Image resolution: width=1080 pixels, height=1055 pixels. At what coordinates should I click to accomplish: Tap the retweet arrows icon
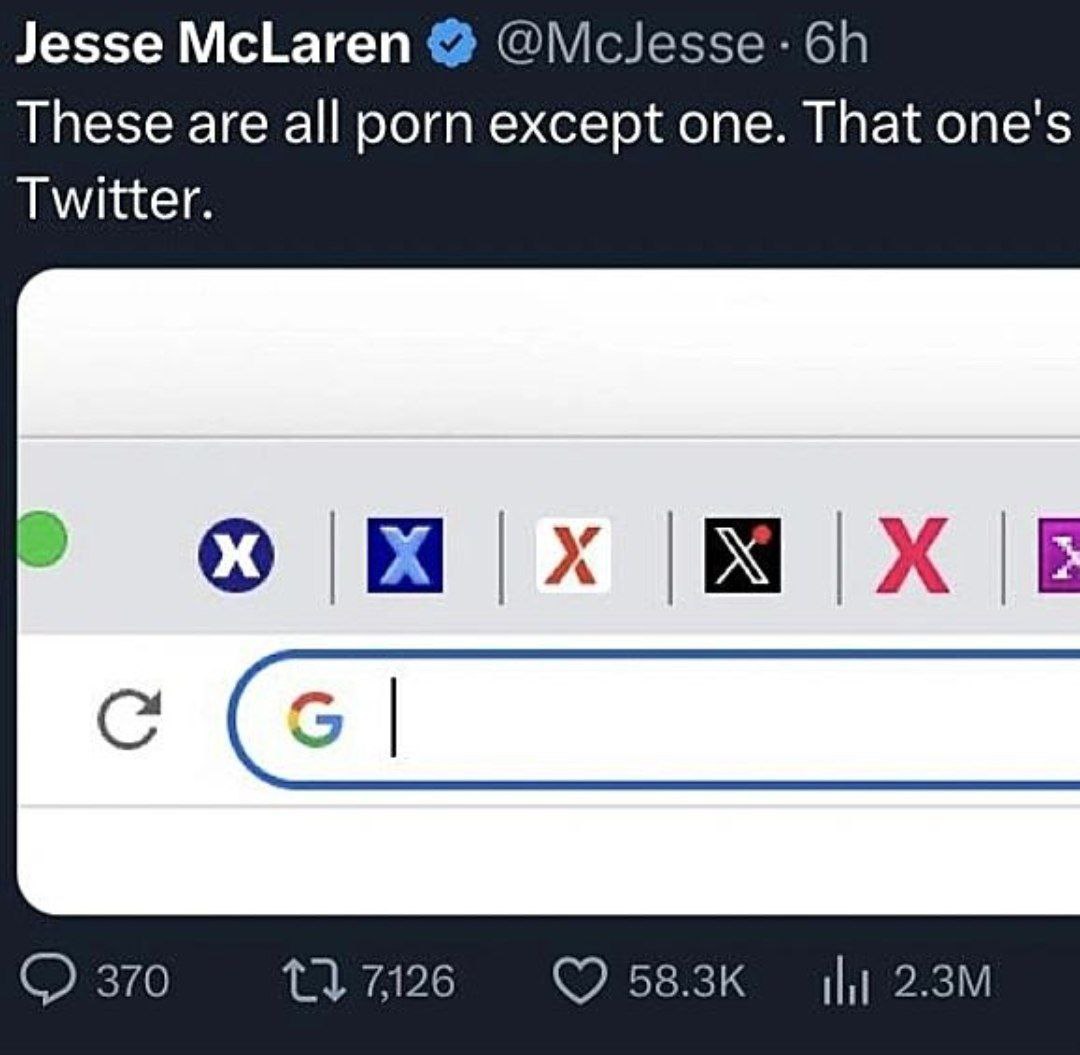(x=313, y=981)
